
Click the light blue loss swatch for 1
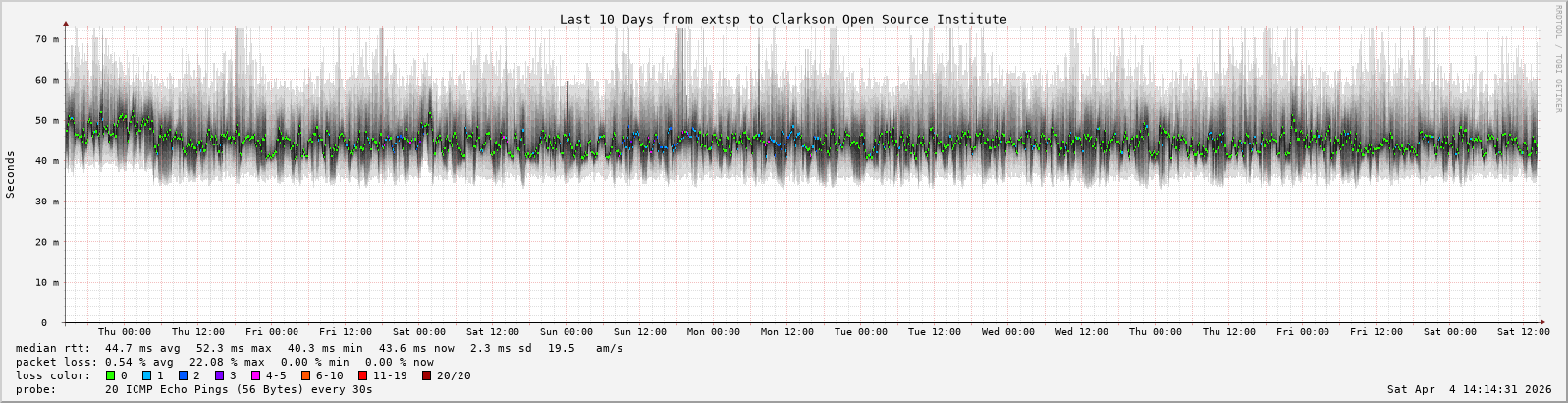point(146,375)
